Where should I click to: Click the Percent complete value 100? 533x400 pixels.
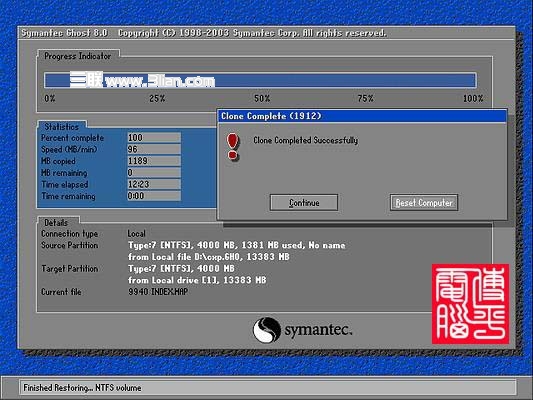154,138
